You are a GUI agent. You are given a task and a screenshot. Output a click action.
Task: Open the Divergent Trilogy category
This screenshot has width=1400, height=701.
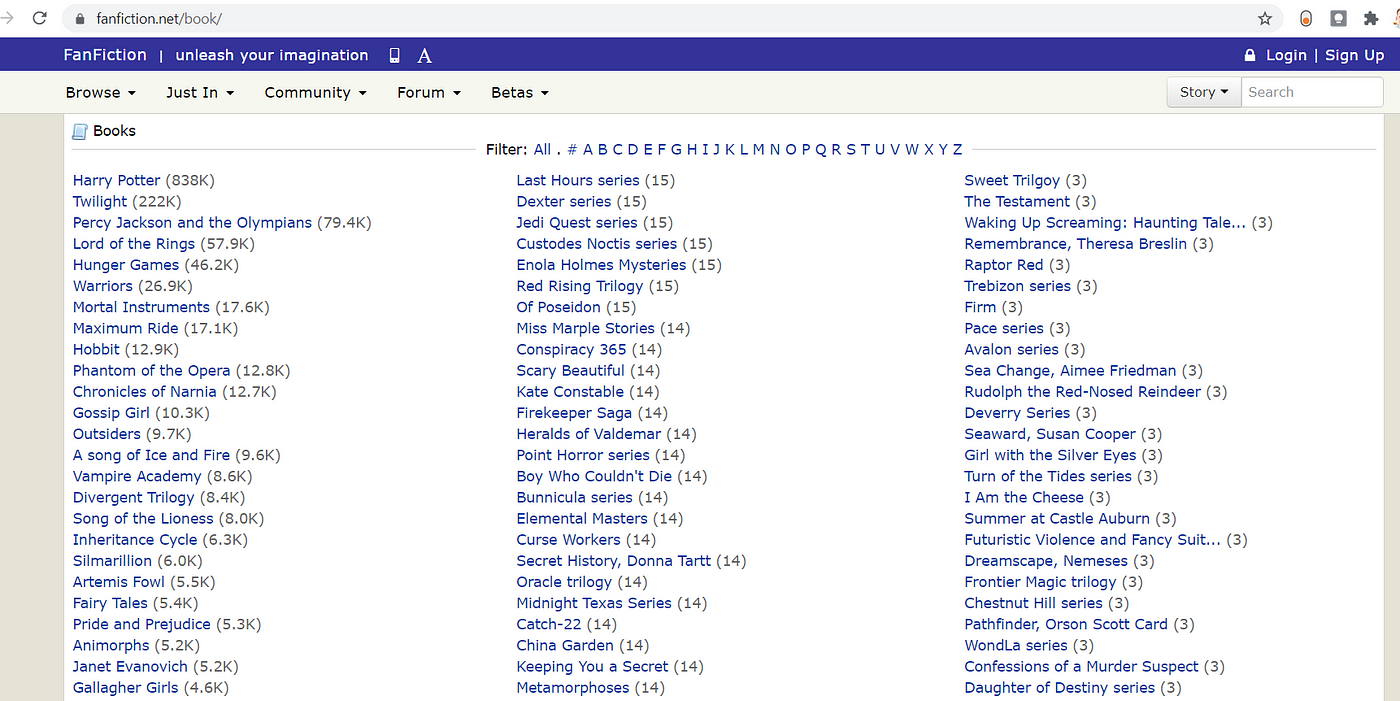pyautogui.click(x=134, y=497)
